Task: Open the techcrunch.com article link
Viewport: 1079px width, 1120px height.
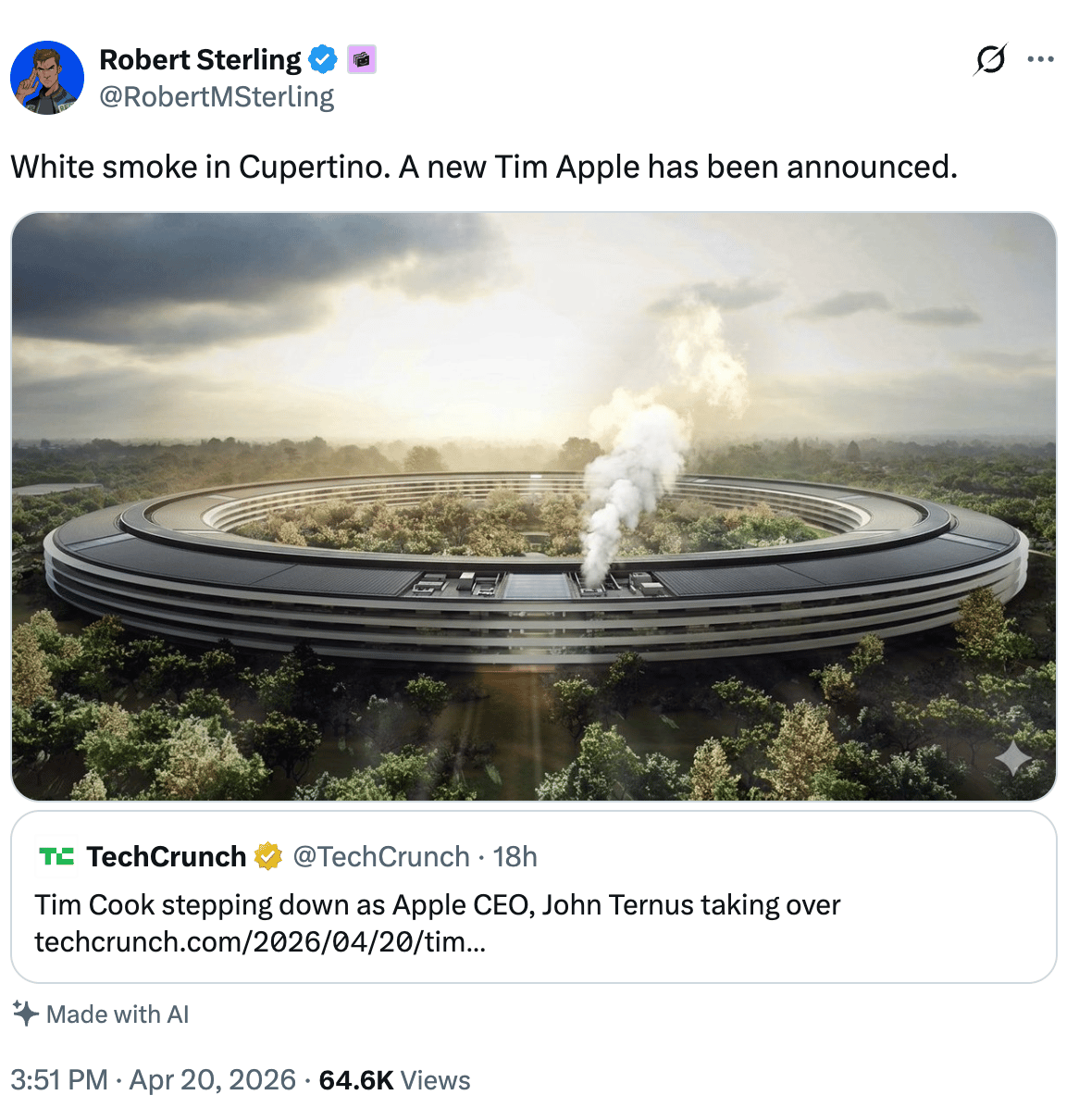Action: pos(260,942)
